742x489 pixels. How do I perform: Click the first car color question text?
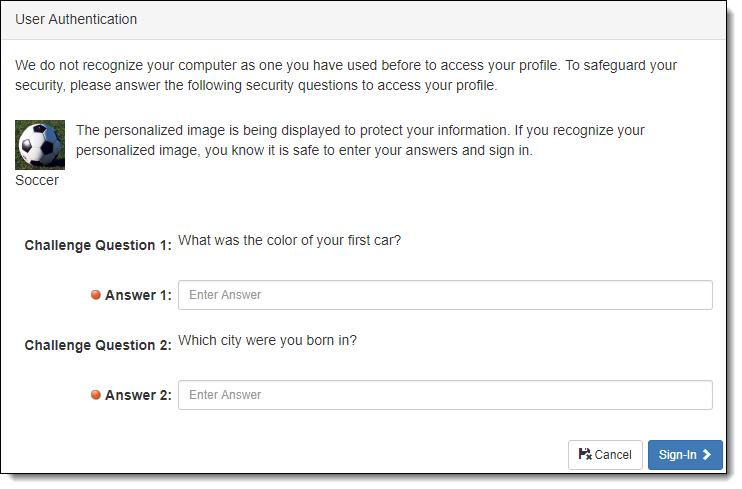click(x=290, y=240)
